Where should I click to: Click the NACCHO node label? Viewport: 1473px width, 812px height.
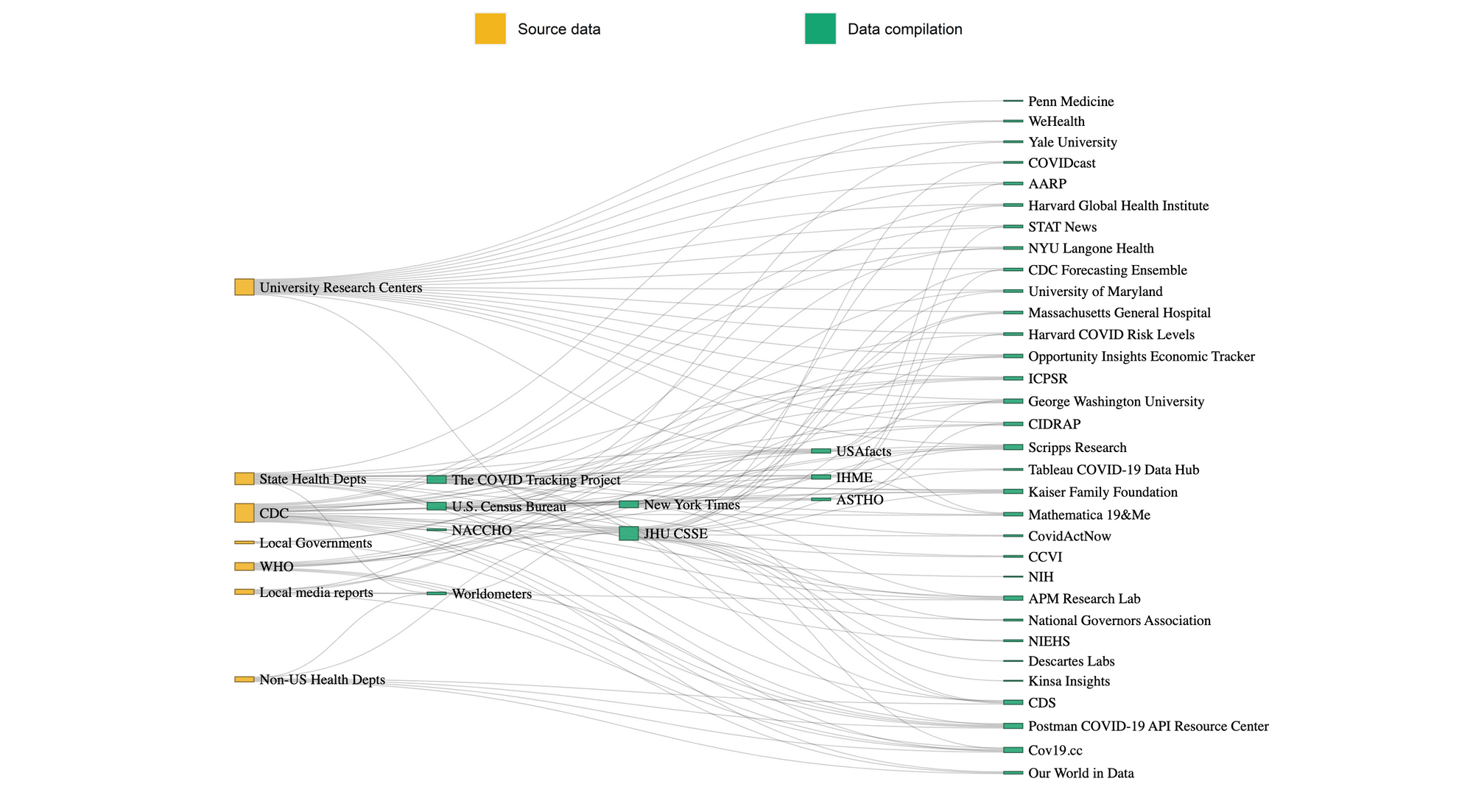[x=482, y=530]
